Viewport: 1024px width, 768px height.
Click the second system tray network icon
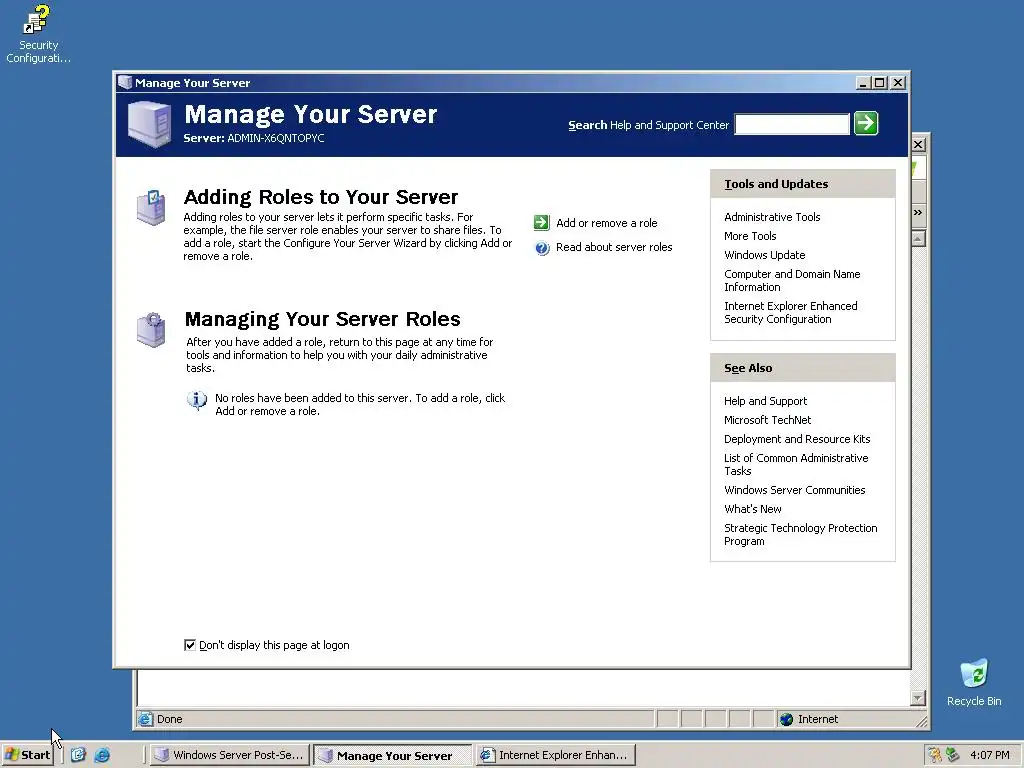[952, 755]
